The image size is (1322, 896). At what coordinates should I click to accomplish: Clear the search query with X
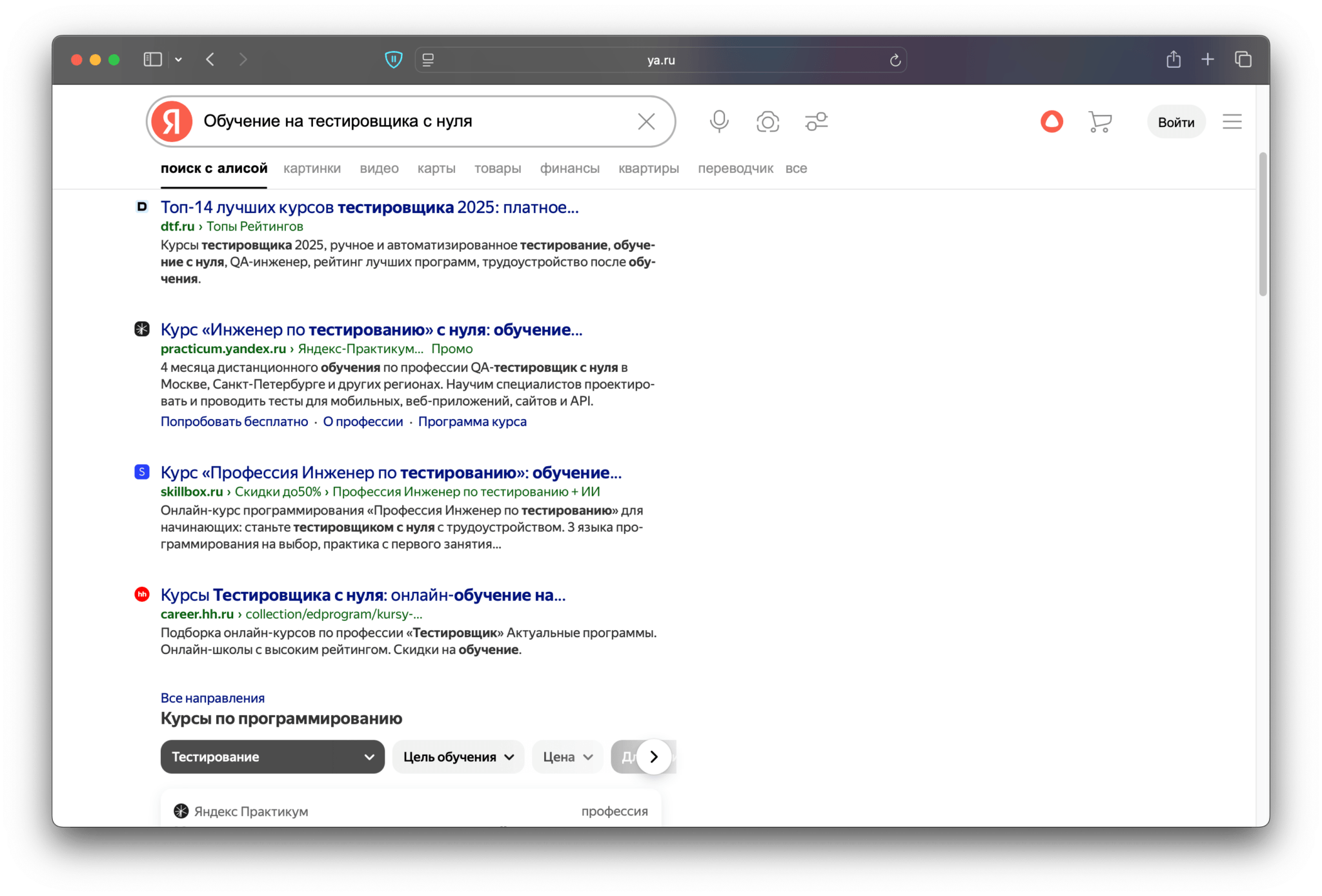646,121
